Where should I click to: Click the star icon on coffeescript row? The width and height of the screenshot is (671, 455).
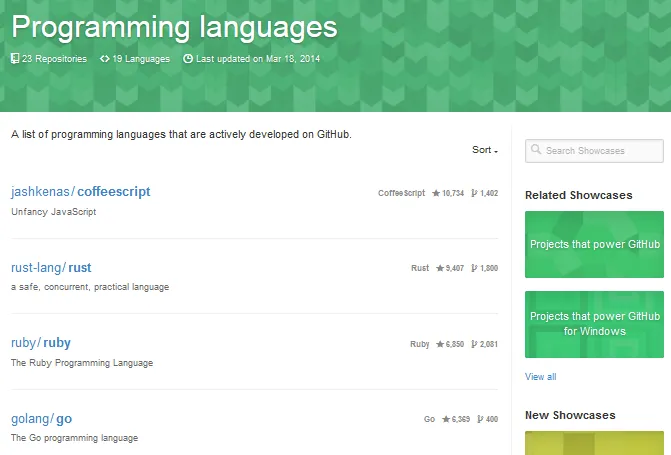436,193
